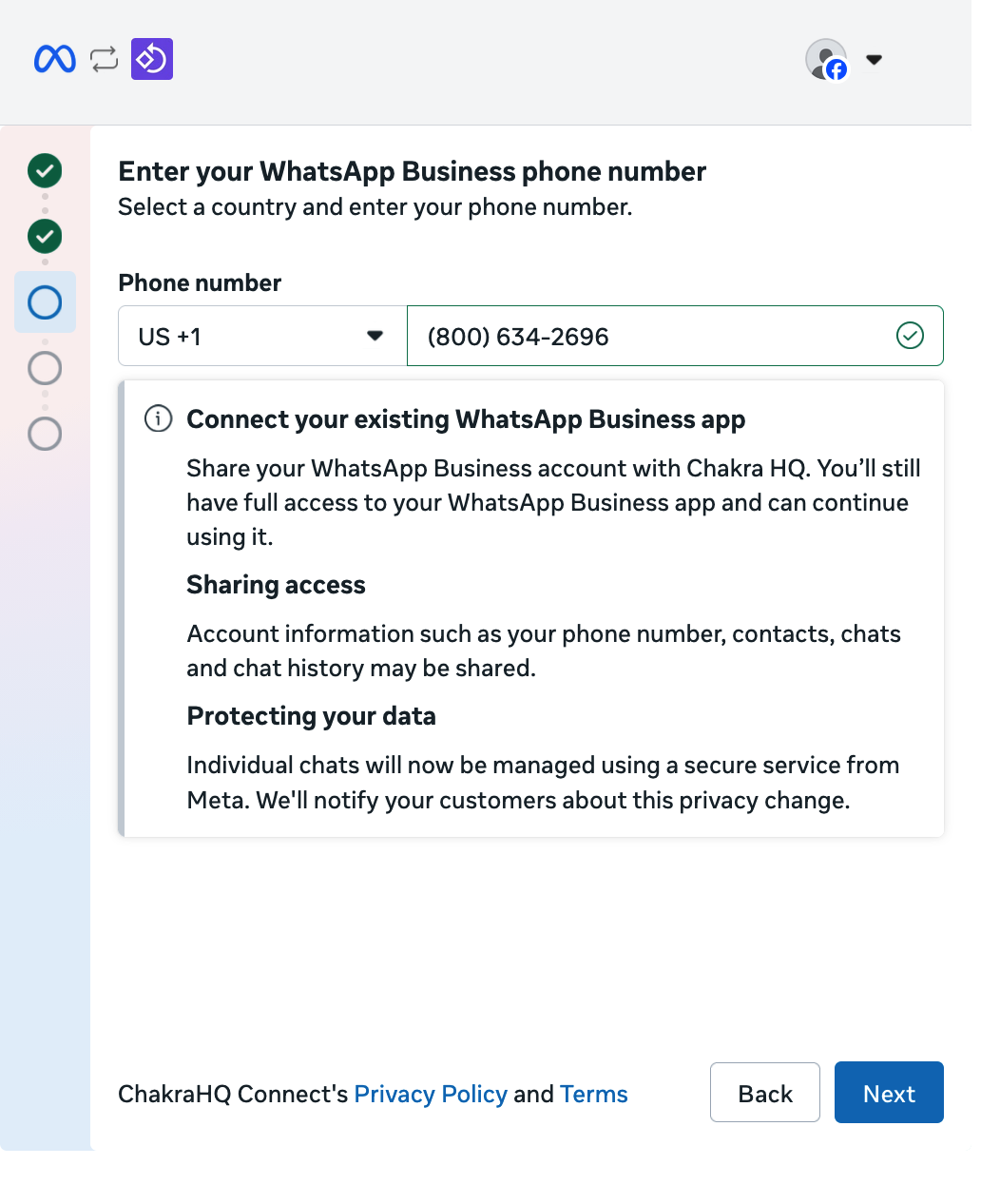Click the green validation checkmark in phone field
This screenshot has width=1000, height=1204.
coord(910,336)
